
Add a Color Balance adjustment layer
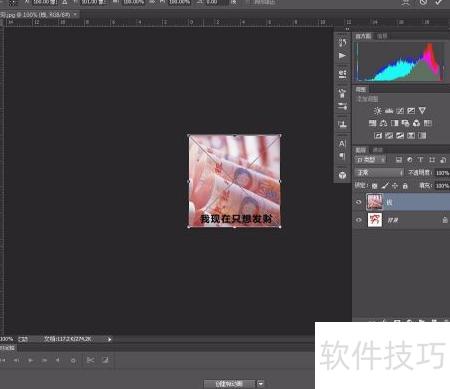click(384, 123)
